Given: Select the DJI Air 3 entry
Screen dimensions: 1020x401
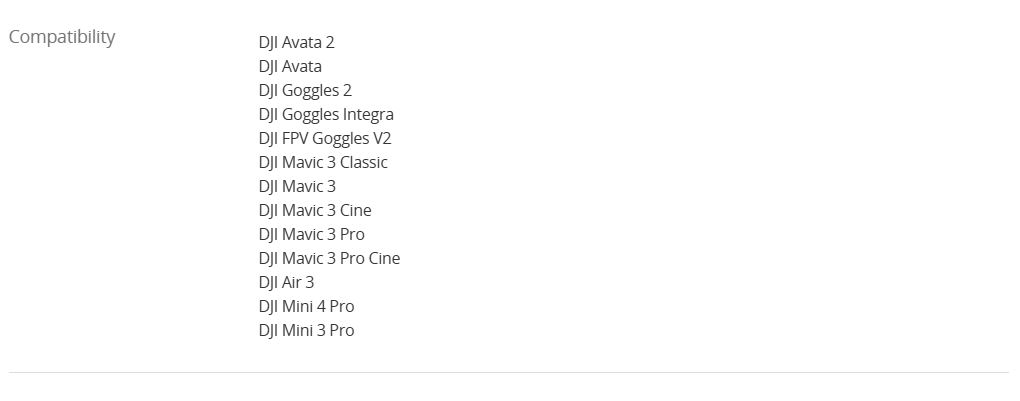Looking at the screenshot, I should [x=286, y=282].
